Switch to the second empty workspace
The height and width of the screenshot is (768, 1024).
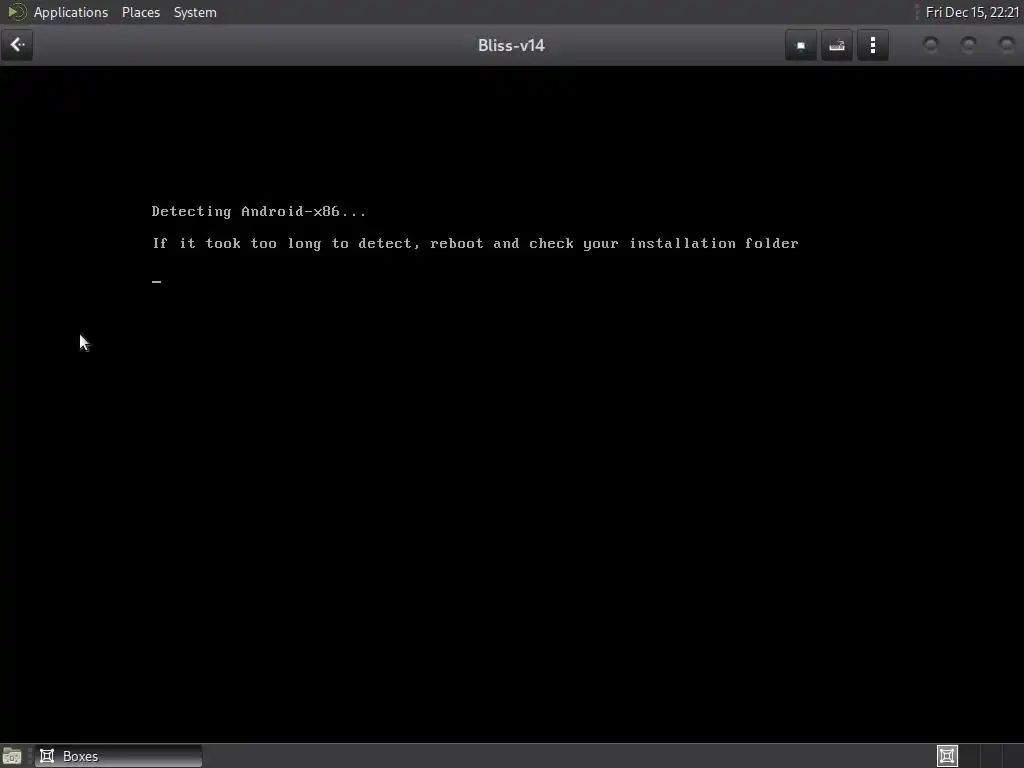(969, 756)
